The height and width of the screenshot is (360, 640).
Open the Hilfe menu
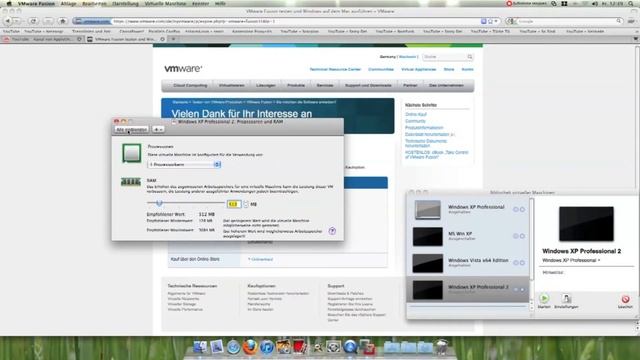220,3
